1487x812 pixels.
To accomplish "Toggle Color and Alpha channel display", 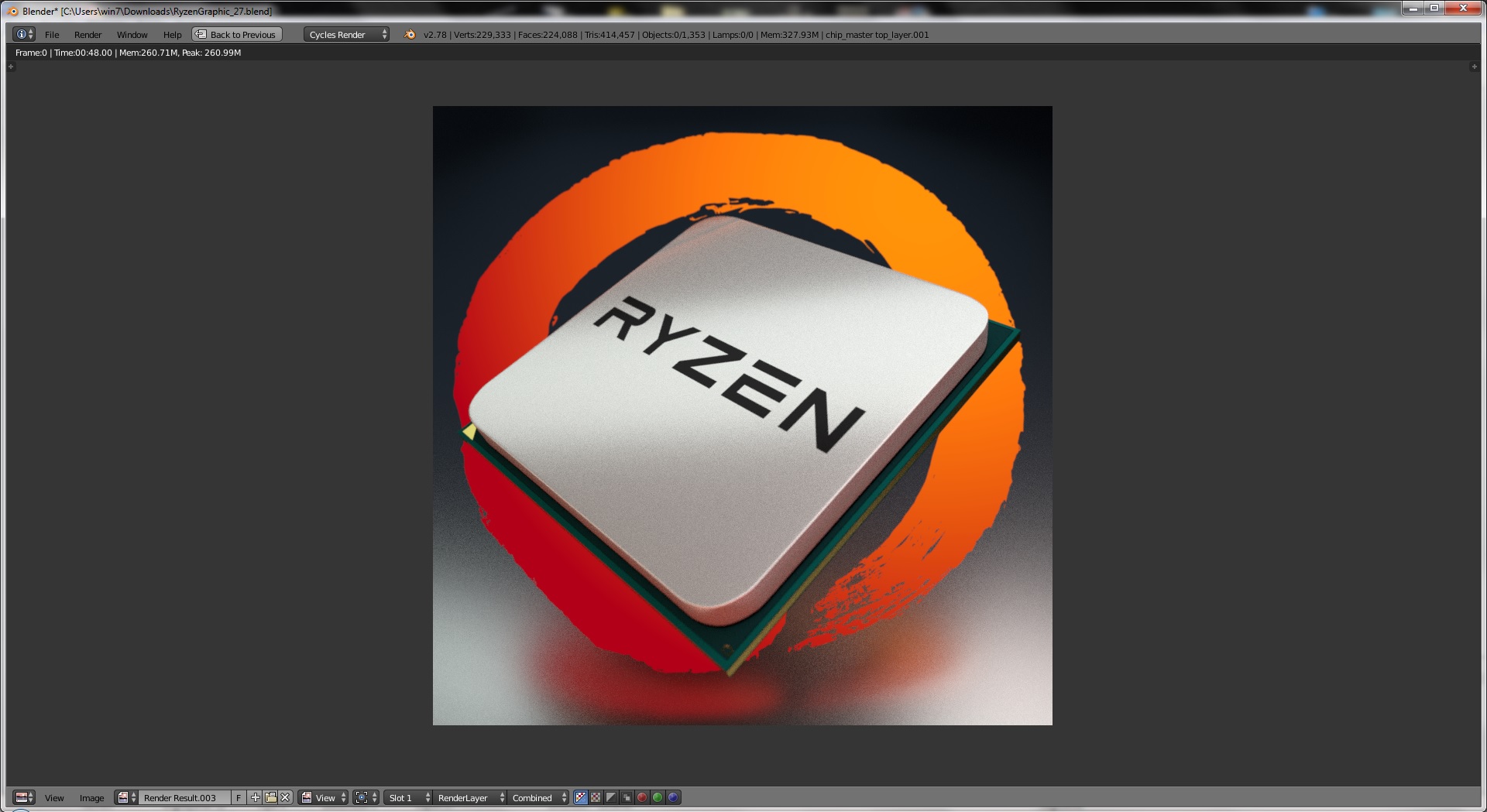I will pos(581,797).
